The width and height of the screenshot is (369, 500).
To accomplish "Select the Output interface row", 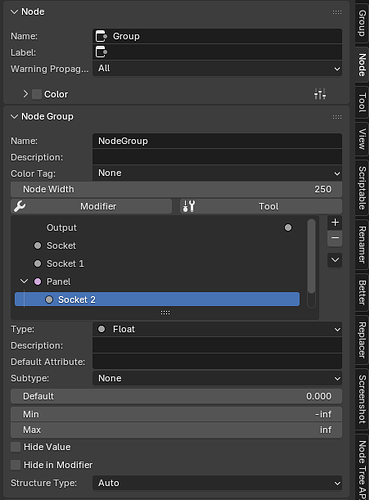I will click(157, 228).
